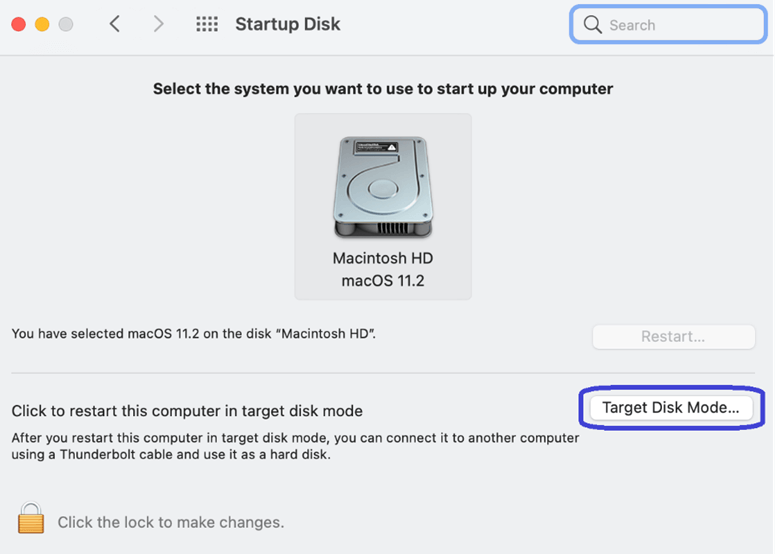Click the Thunderbolt cable description paragraph
The height and width of the screenshot is (554, 775).
(x=295, y=446)
